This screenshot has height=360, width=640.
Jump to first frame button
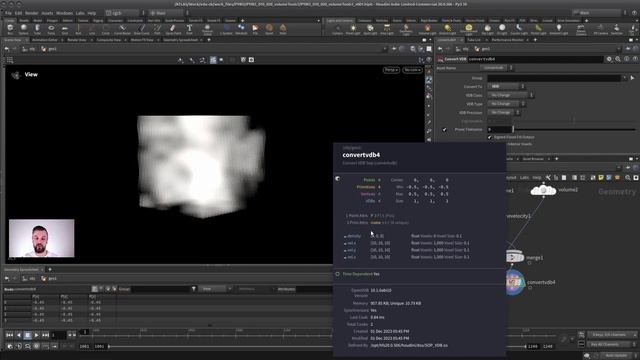[10, 335]
